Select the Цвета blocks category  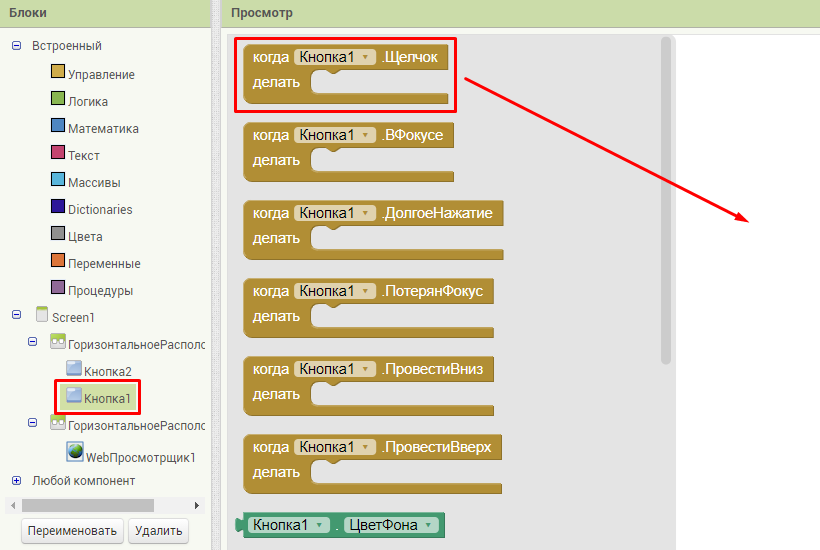pyautogui.click(x=85, y=236)
